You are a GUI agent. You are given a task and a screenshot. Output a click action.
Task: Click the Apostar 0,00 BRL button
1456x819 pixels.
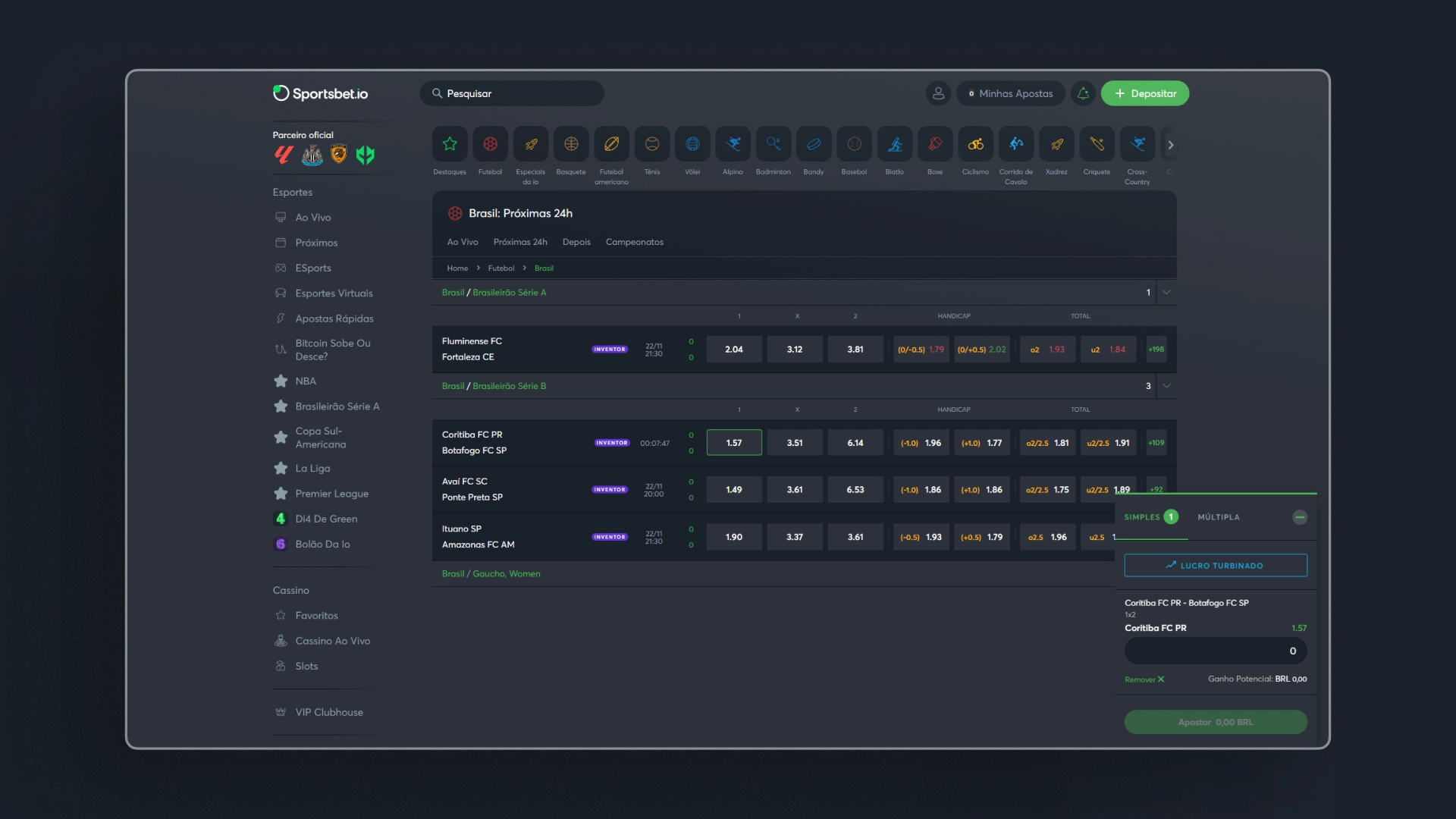pyautogui.click(x=1216, y=722)
